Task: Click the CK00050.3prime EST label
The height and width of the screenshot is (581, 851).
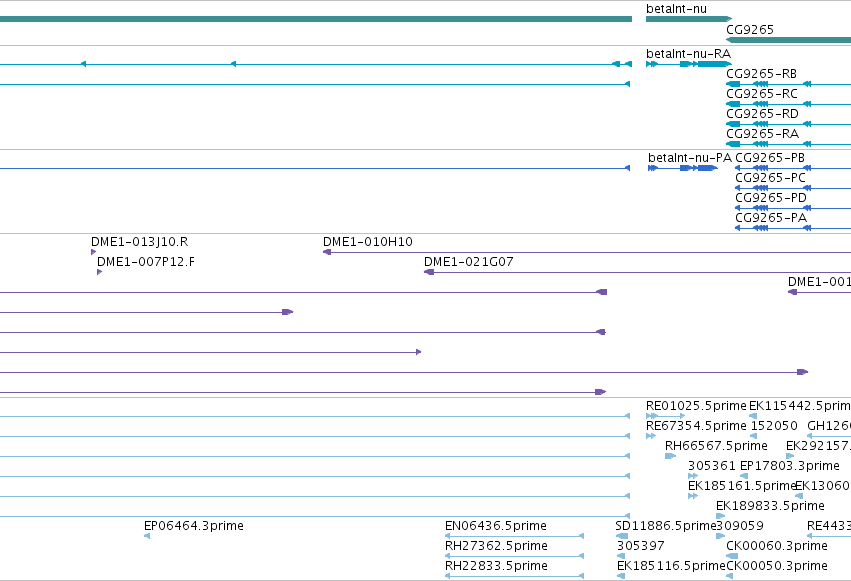Action: [x=777, y=566]
